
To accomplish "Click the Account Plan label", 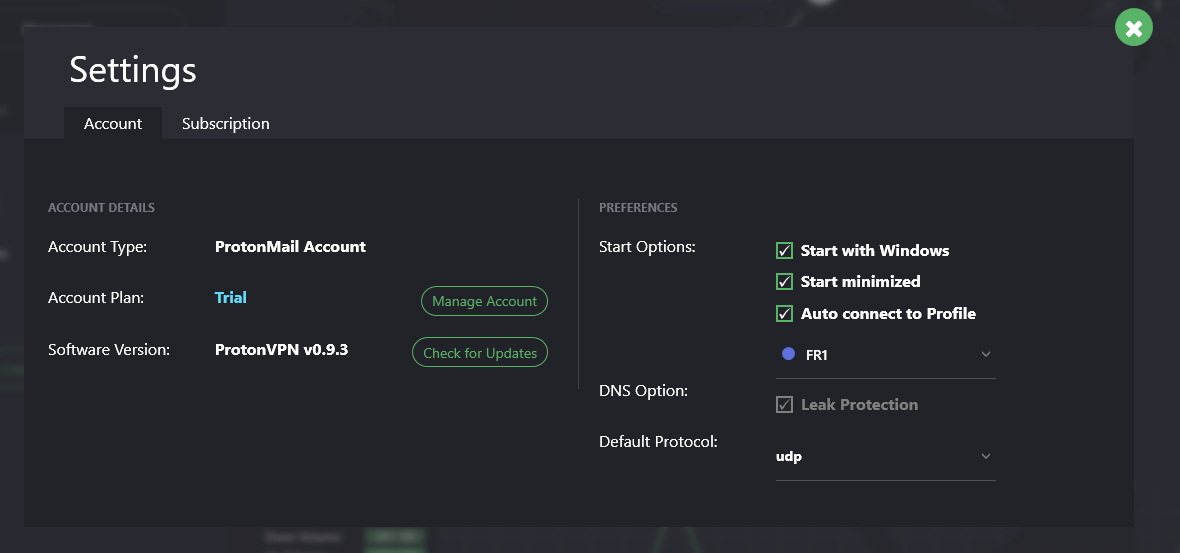I will pyautogui.click(x=96, y=297).
